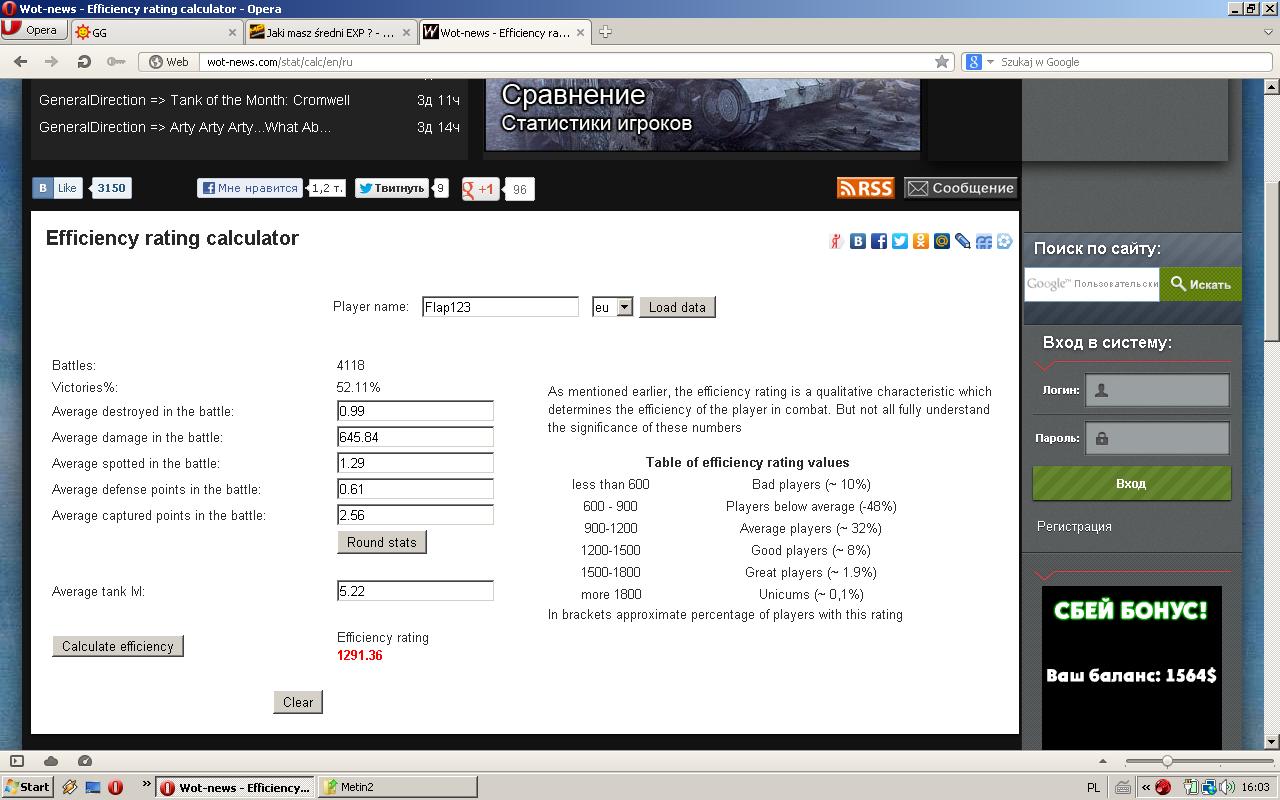Viewport: 1280px width, 800px height.
Task: Click Искать site search button
Action: pyautogui.click(x=1200, y=284)
